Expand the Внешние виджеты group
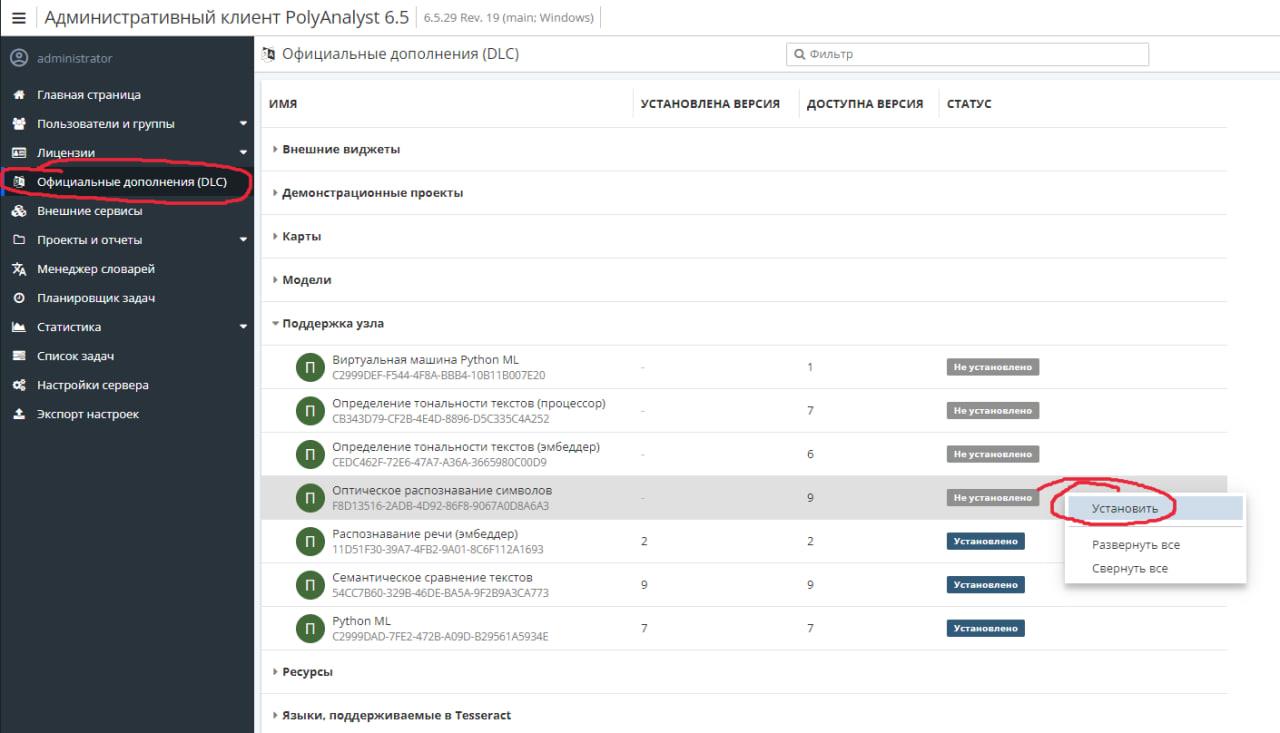Image resolution: width=1280 pixels, height=733 pixels. pyautogui.click(x=276, y=149)
